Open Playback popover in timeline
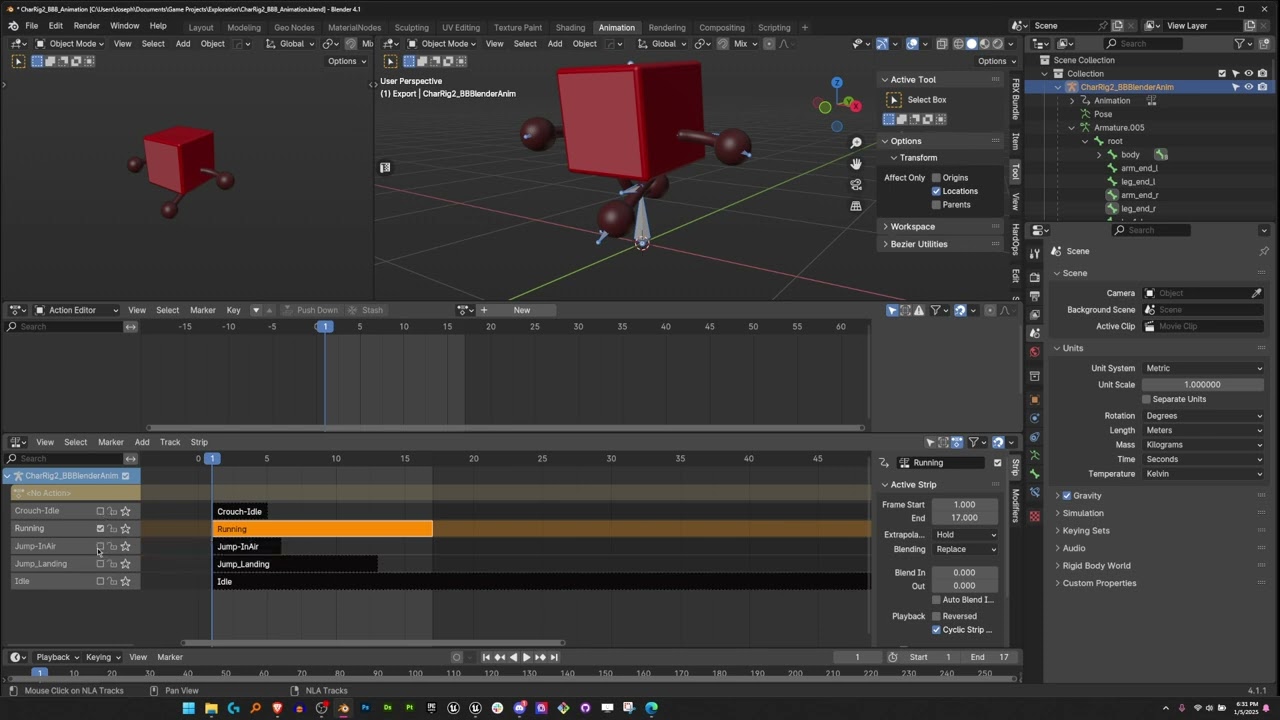 [x=57, y=657]
